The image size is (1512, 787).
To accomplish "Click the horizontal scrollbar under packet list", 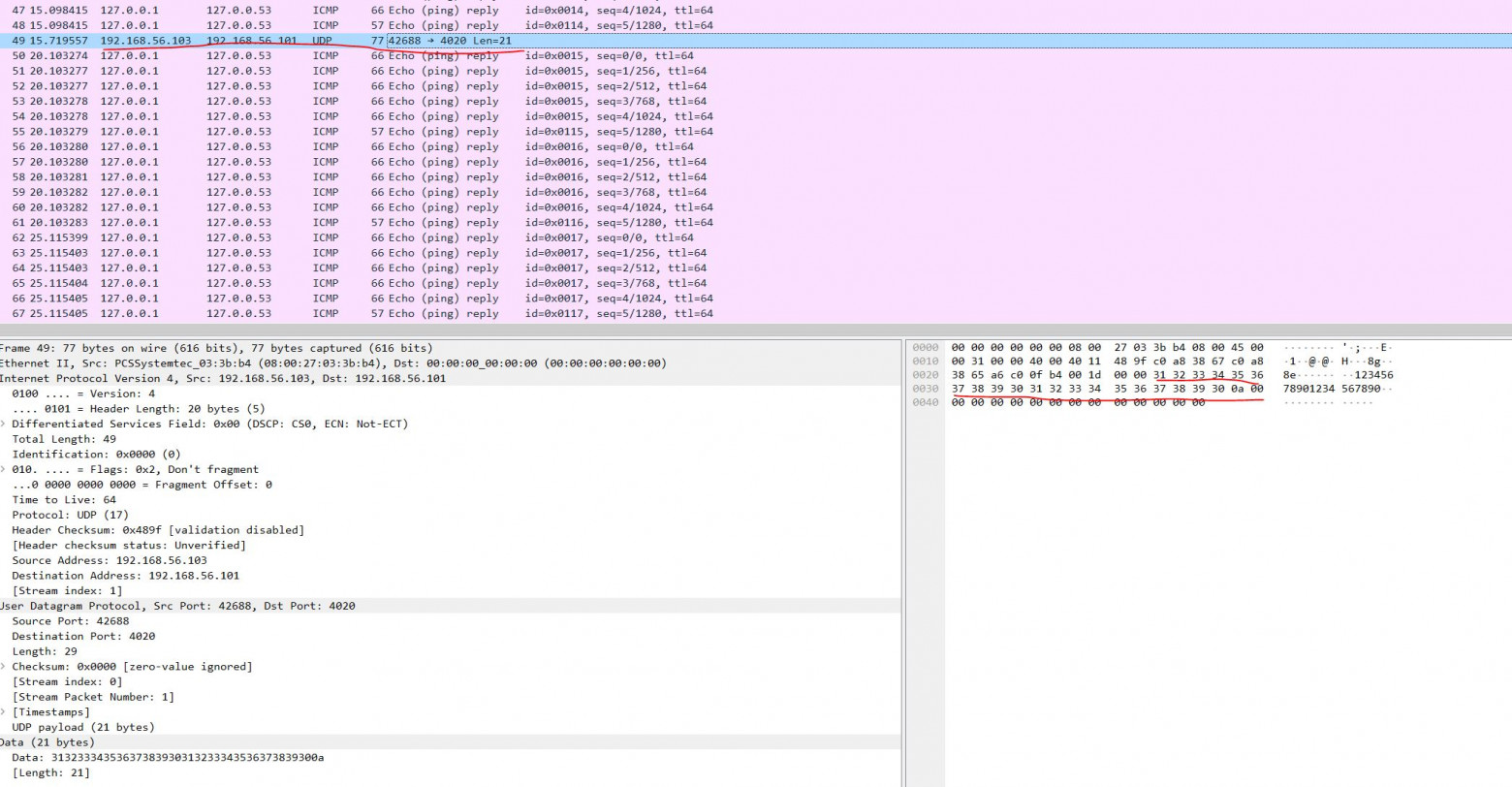I will coord(756,331).
